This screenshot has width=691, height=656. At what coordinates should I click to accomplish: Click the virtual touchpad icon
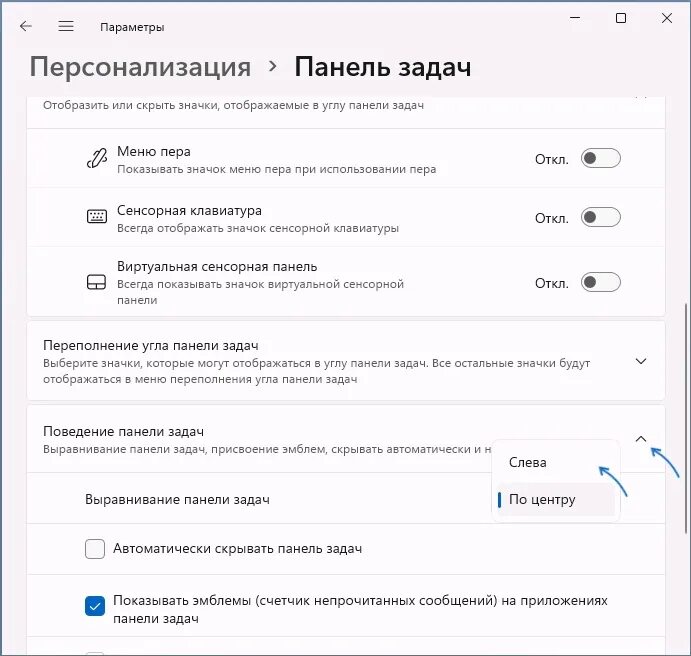coord(97,282)
